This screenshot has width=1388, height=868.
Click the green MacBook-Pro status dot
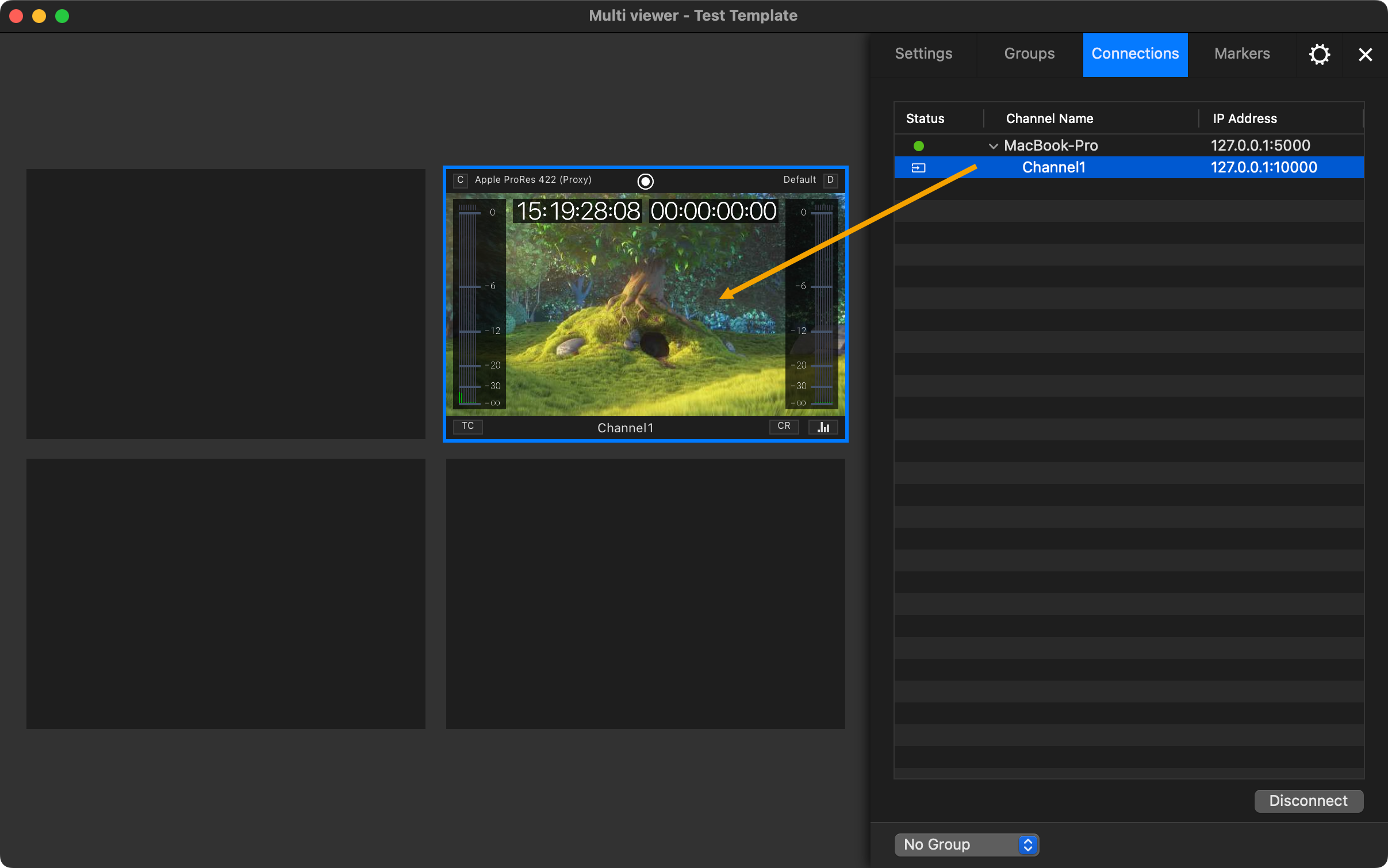[x=918, y=145]
